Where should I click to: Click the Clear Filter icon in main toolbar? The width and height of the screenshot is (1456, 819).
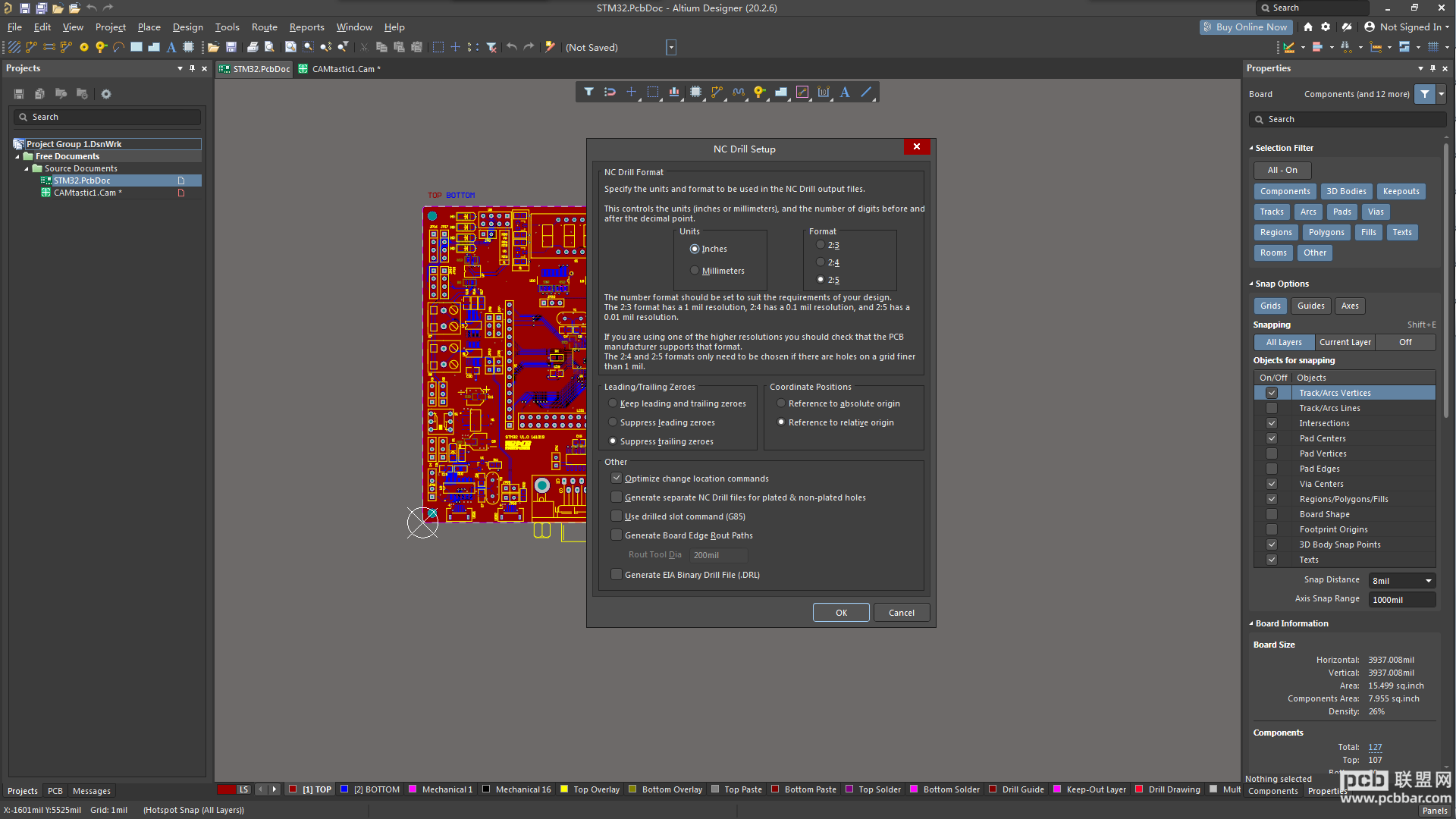[x=492, y=47]
